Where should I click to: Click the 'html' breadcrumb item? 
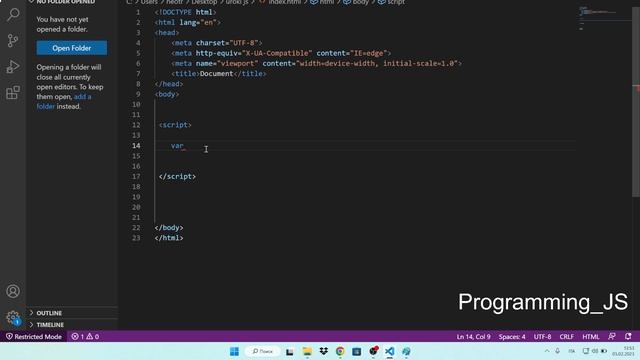(x=322, y=2)
